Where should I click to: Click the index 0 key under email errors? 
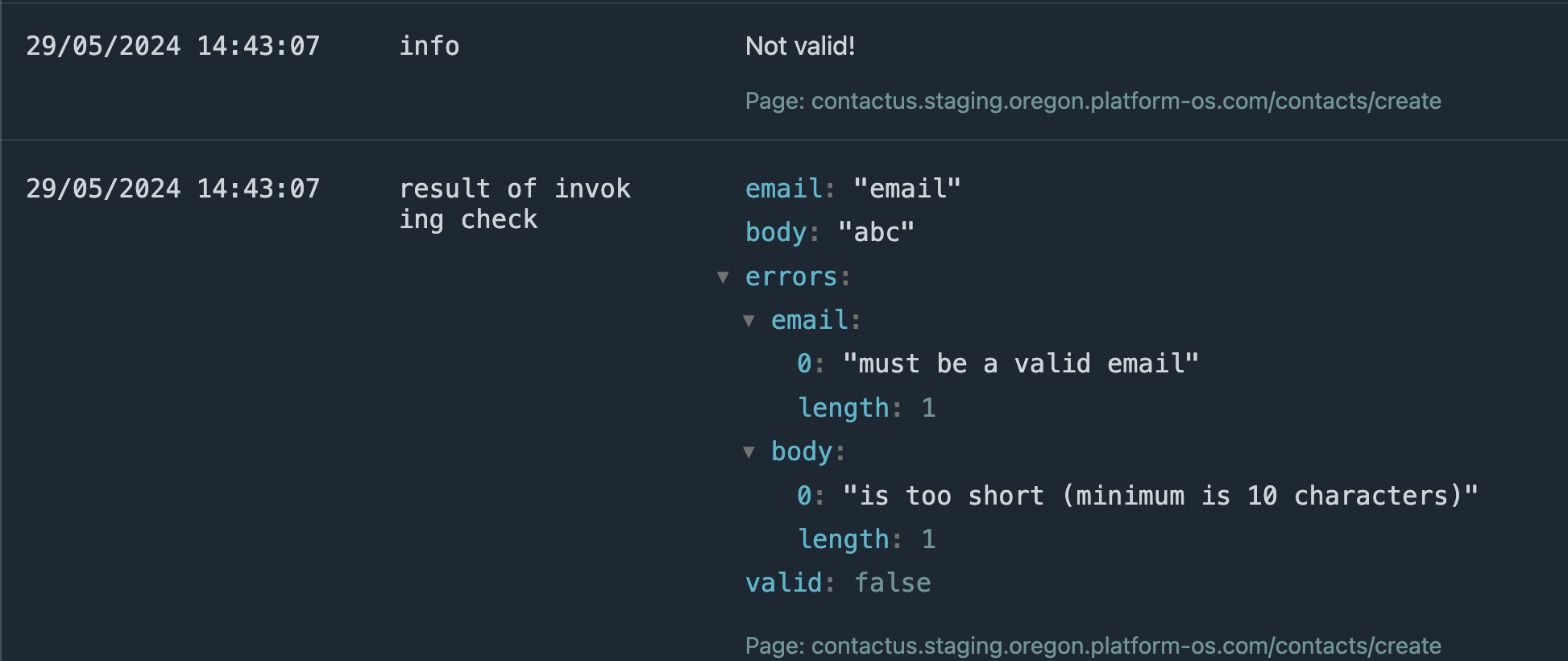tap(803, 363)
